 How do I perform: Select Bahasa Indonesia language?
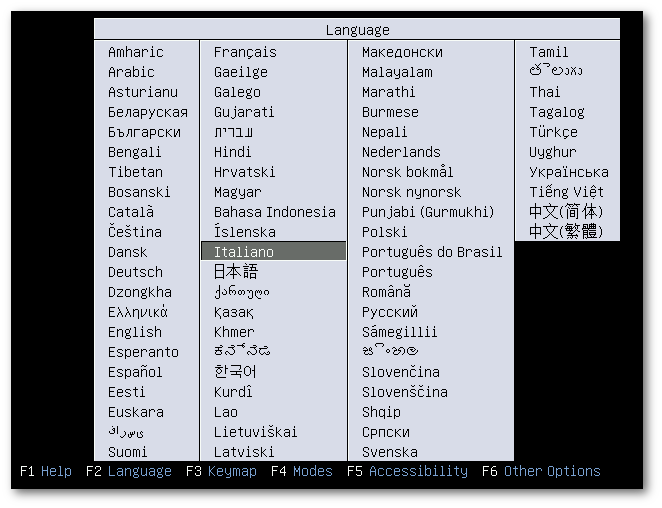coord(274,212)
